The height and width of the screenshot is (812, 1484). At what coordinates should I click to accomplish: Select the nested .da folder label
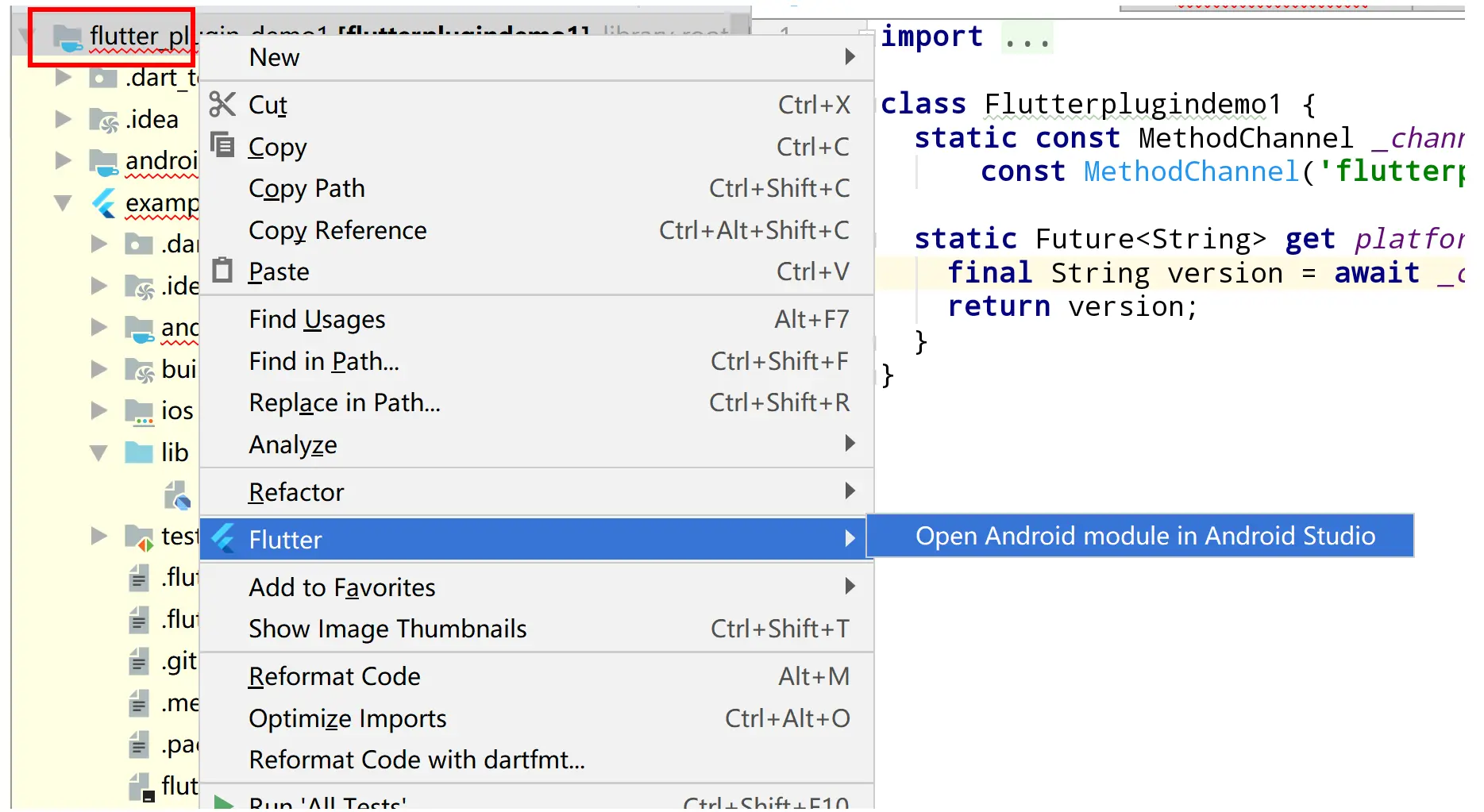[x=180, y=244]
